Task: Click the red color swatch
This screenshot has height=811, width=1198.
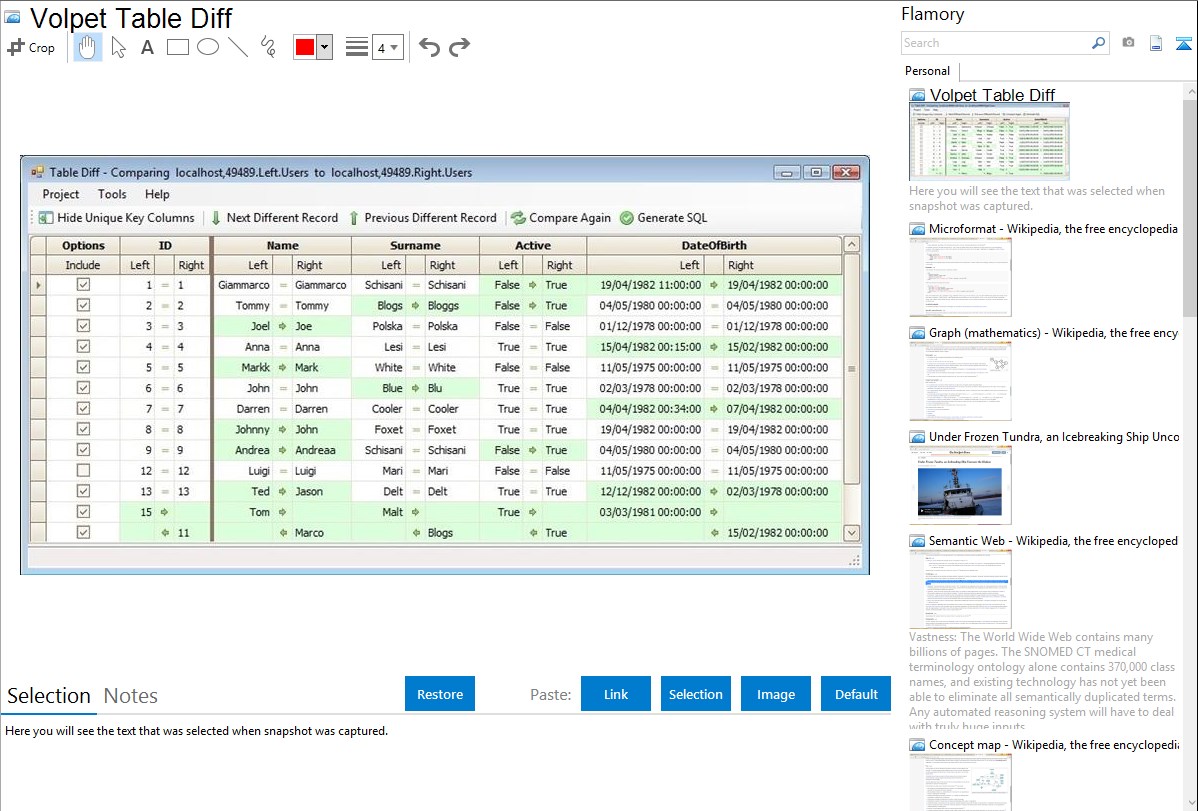Action: click(305, 48)
